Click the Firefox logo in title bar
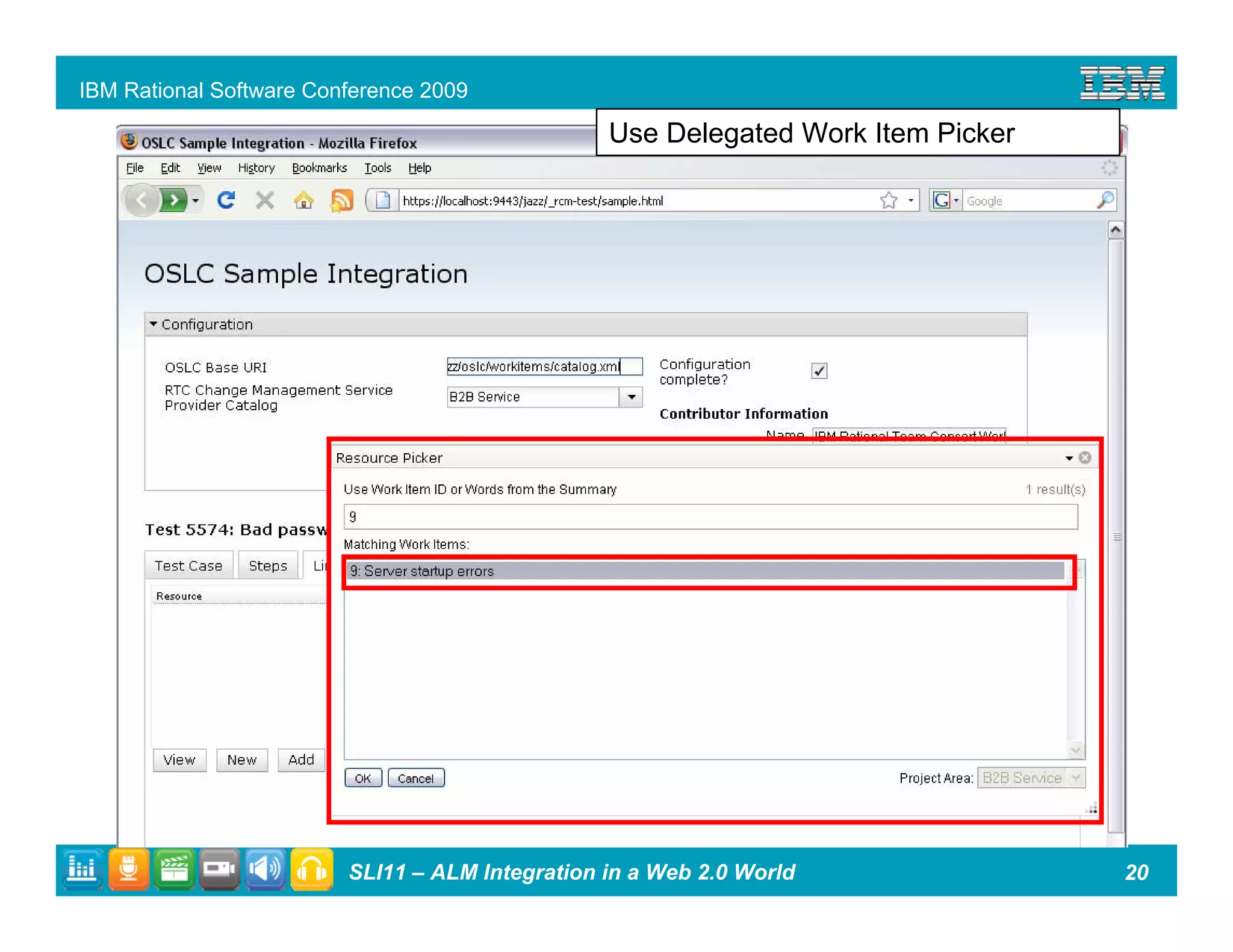Image resolution: width=1233 pixels, height=952 pixels. tap(129, 141)
